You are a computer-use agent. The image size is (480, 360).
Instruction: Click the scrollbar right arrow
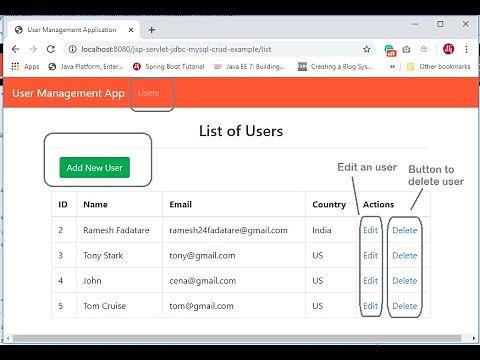coord(473,338)
